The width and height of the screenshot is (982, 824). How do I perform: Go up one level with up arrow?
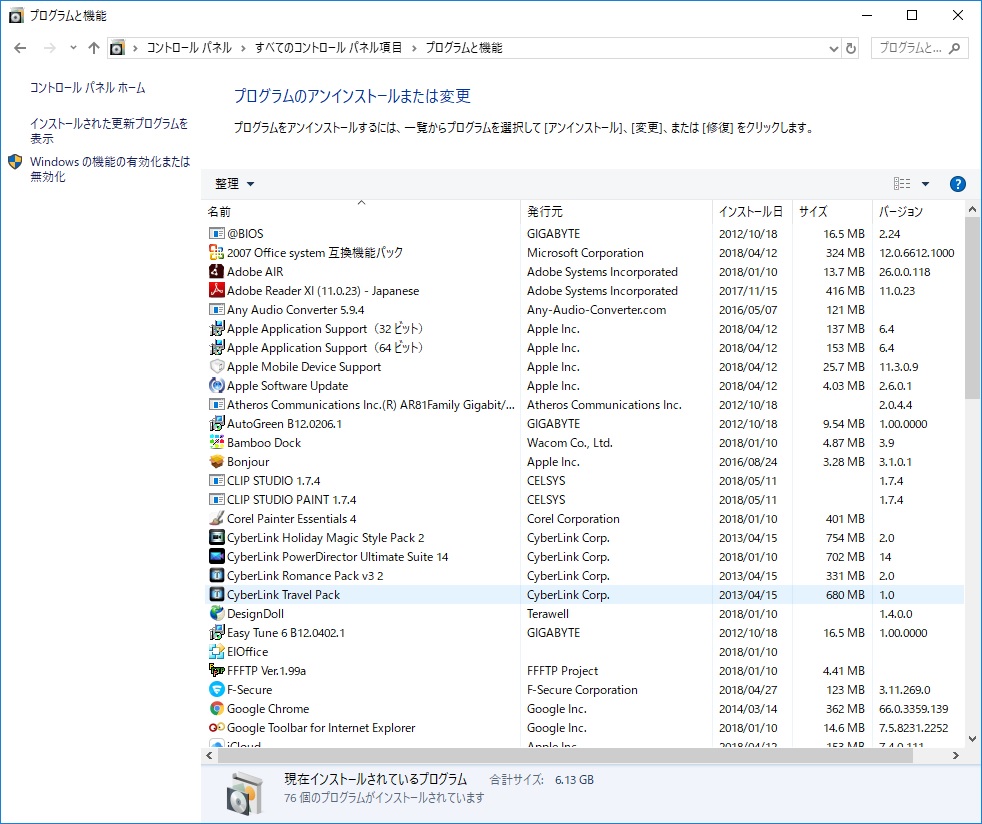[x=94, y=48]
